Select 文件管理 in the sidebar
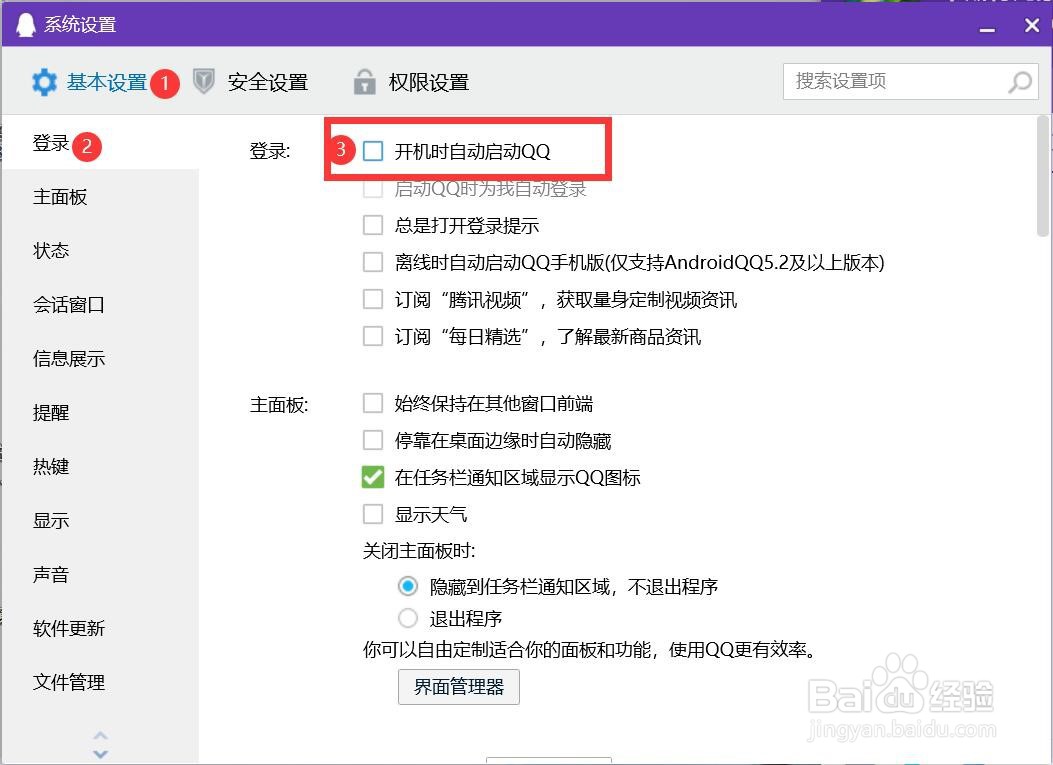 pos(68,682)
